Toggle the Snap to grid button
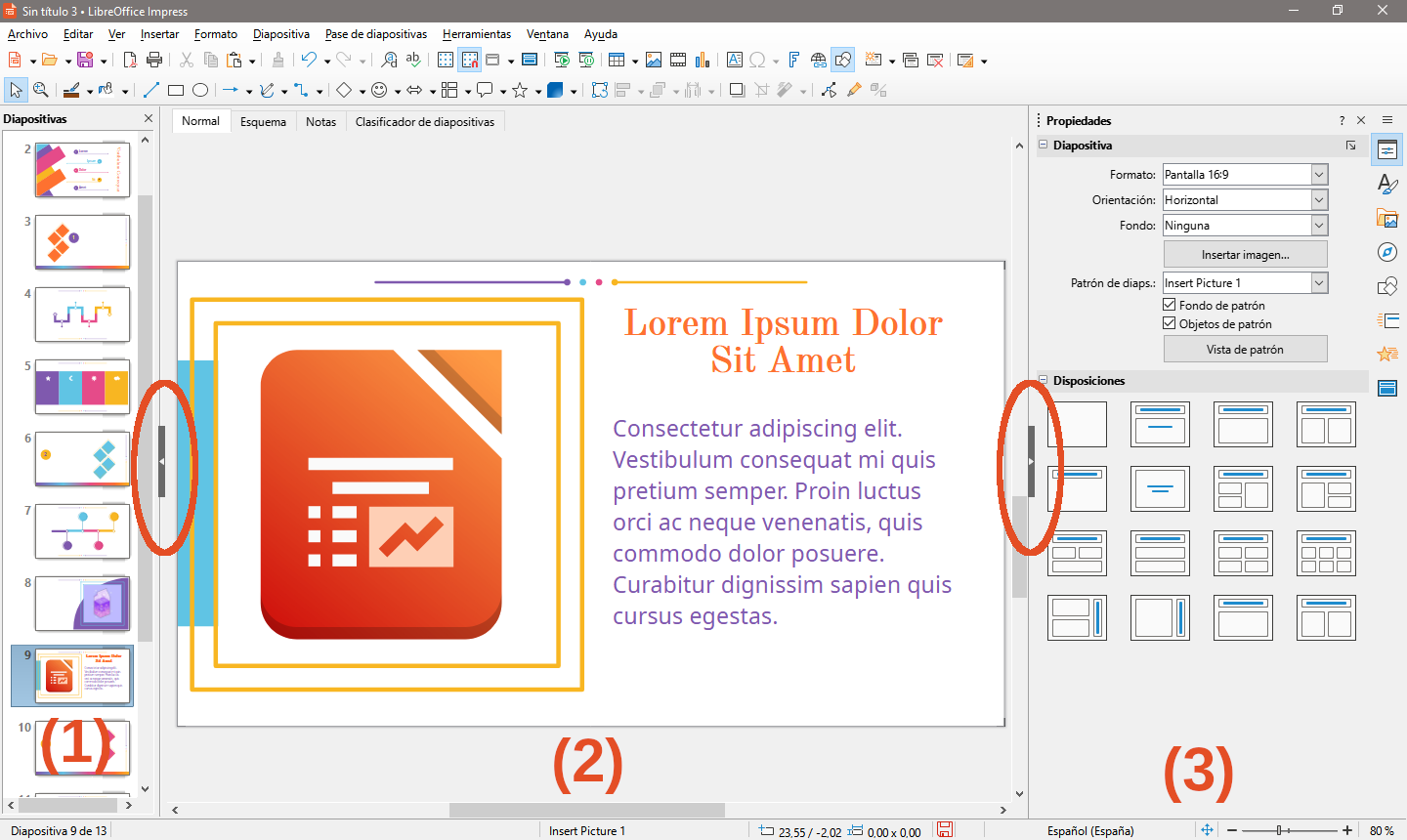The width and height of the screenshot is (1407, 840). coord(470,61)
